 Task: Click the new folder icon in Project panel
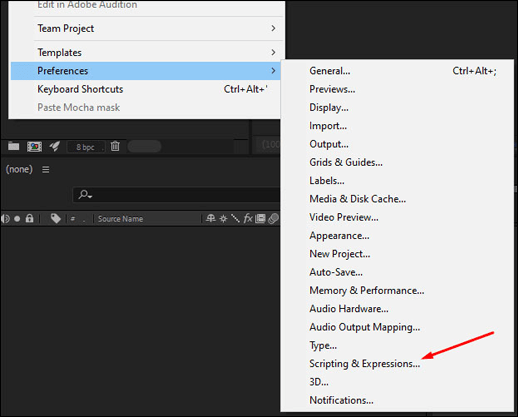[14, 146]
